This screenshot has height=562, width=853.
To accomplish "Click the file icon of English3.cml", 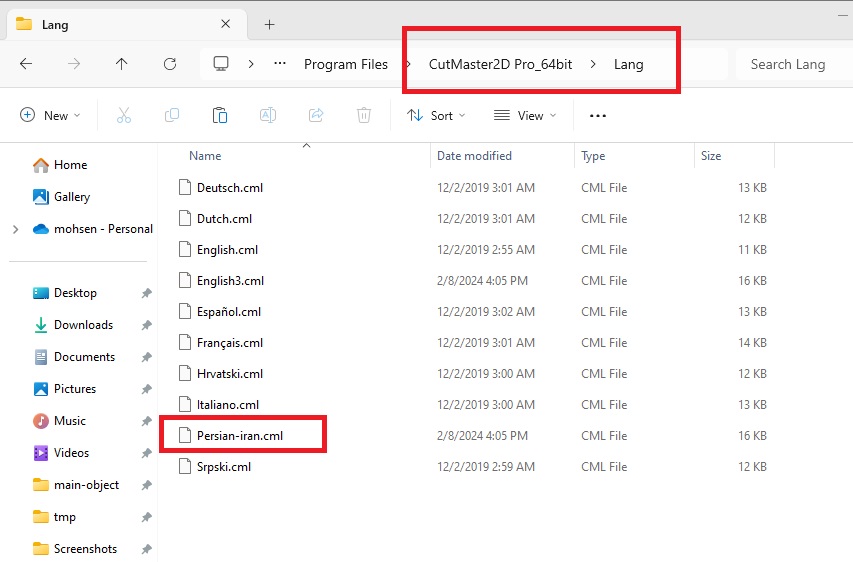I will (x=185, y=281).
